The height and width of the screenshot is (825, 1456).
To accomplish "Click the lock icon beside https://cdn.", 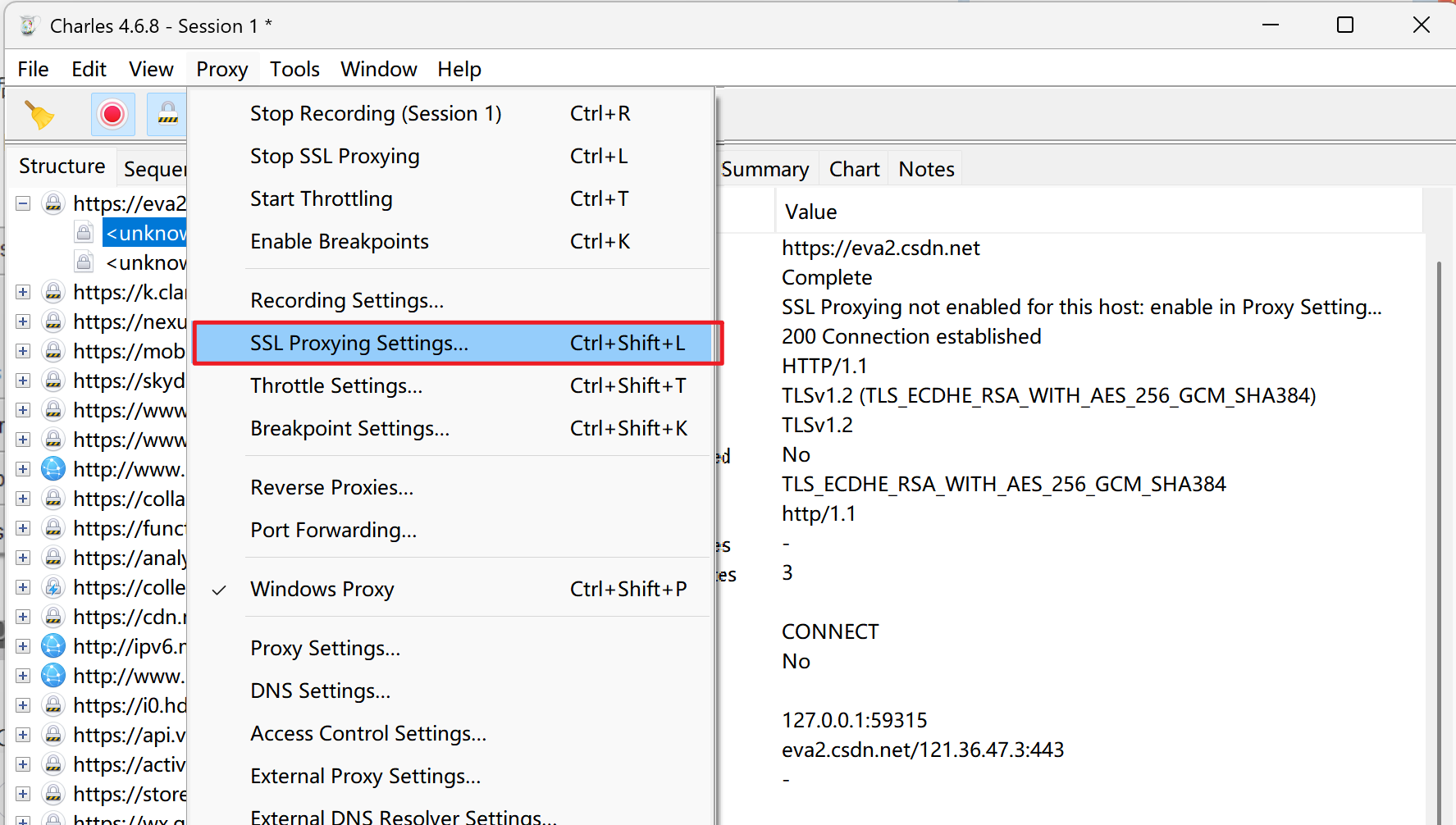I will pos(53,617).
